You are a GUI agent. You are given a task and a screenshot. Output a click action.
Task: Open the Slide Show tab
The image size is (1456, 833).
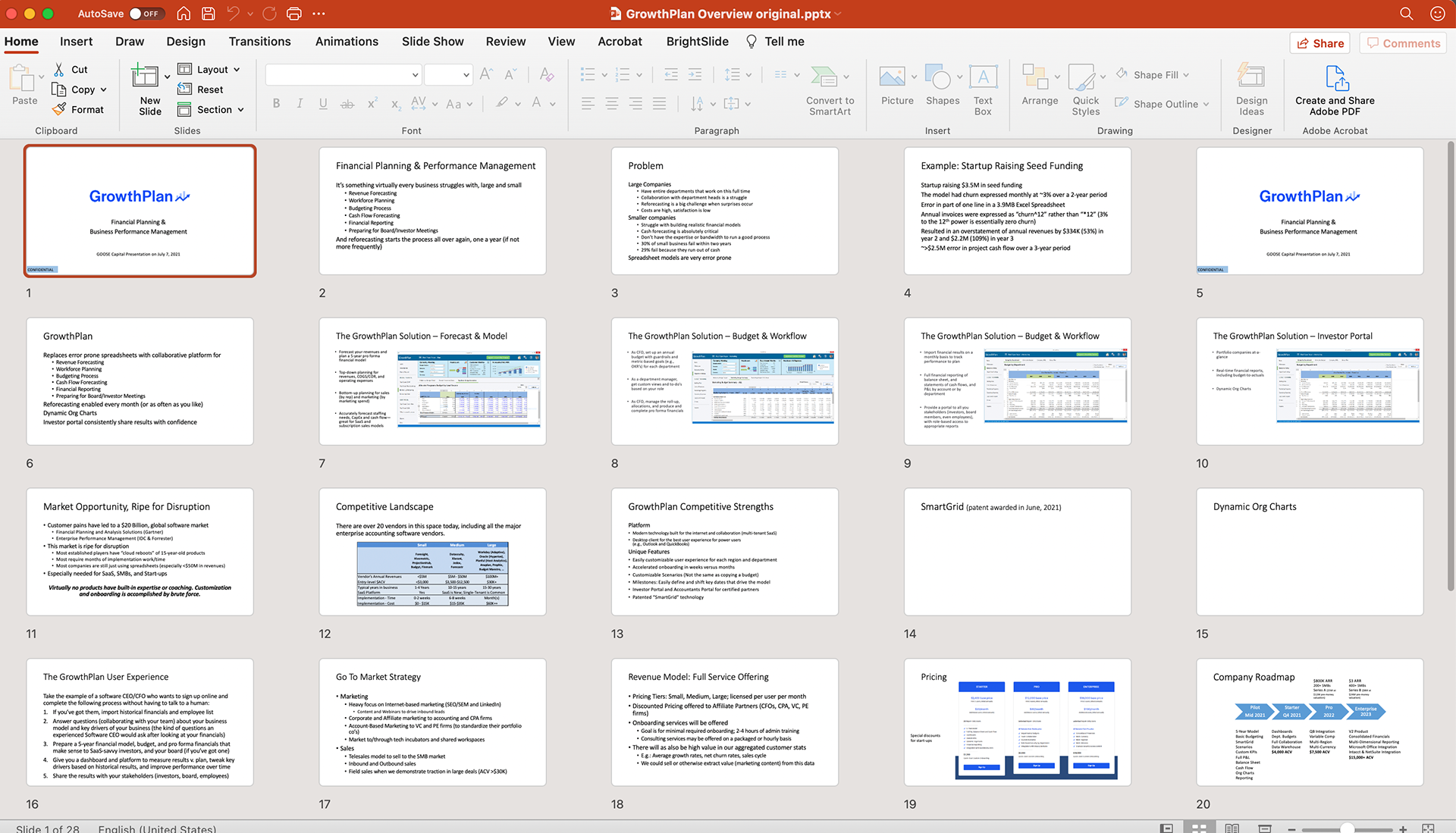(x=432, y=42)
